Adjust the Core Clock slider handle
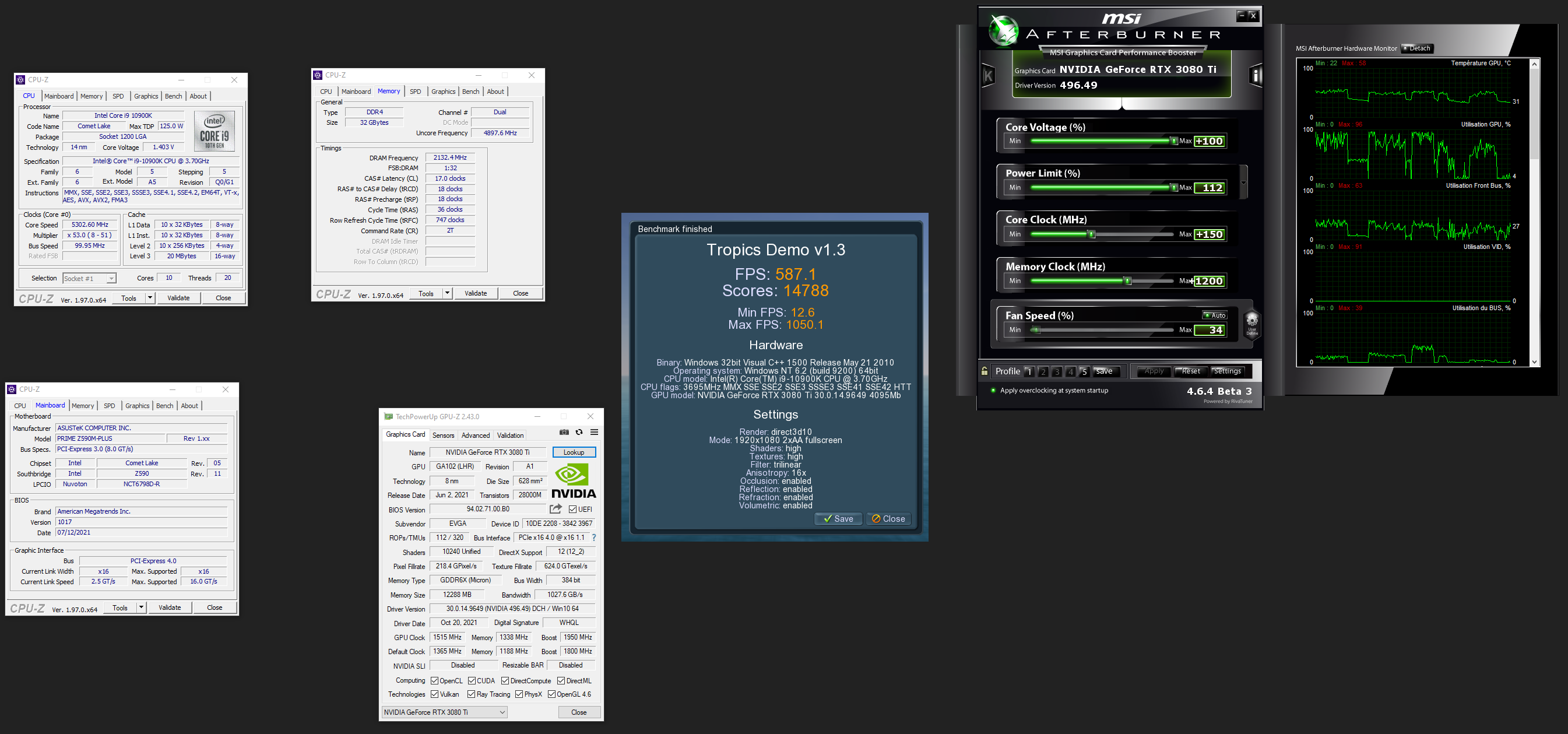 pyautogui.click(x=1091, y=234)
